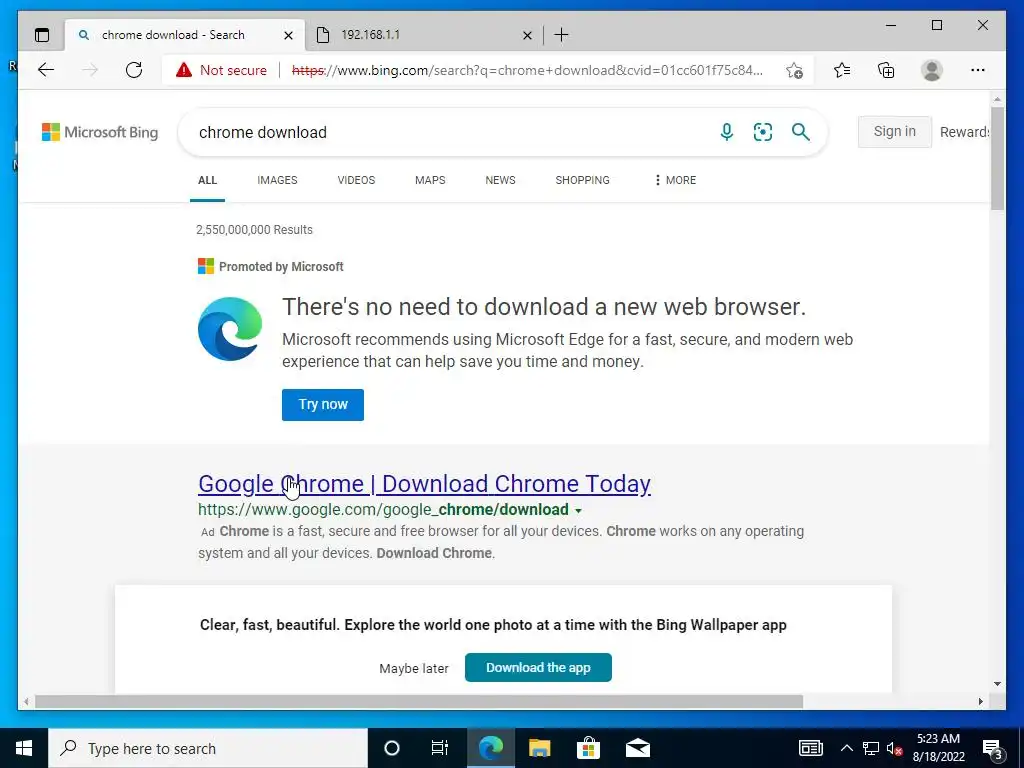Open the browser profile avatar

point(932,70)
